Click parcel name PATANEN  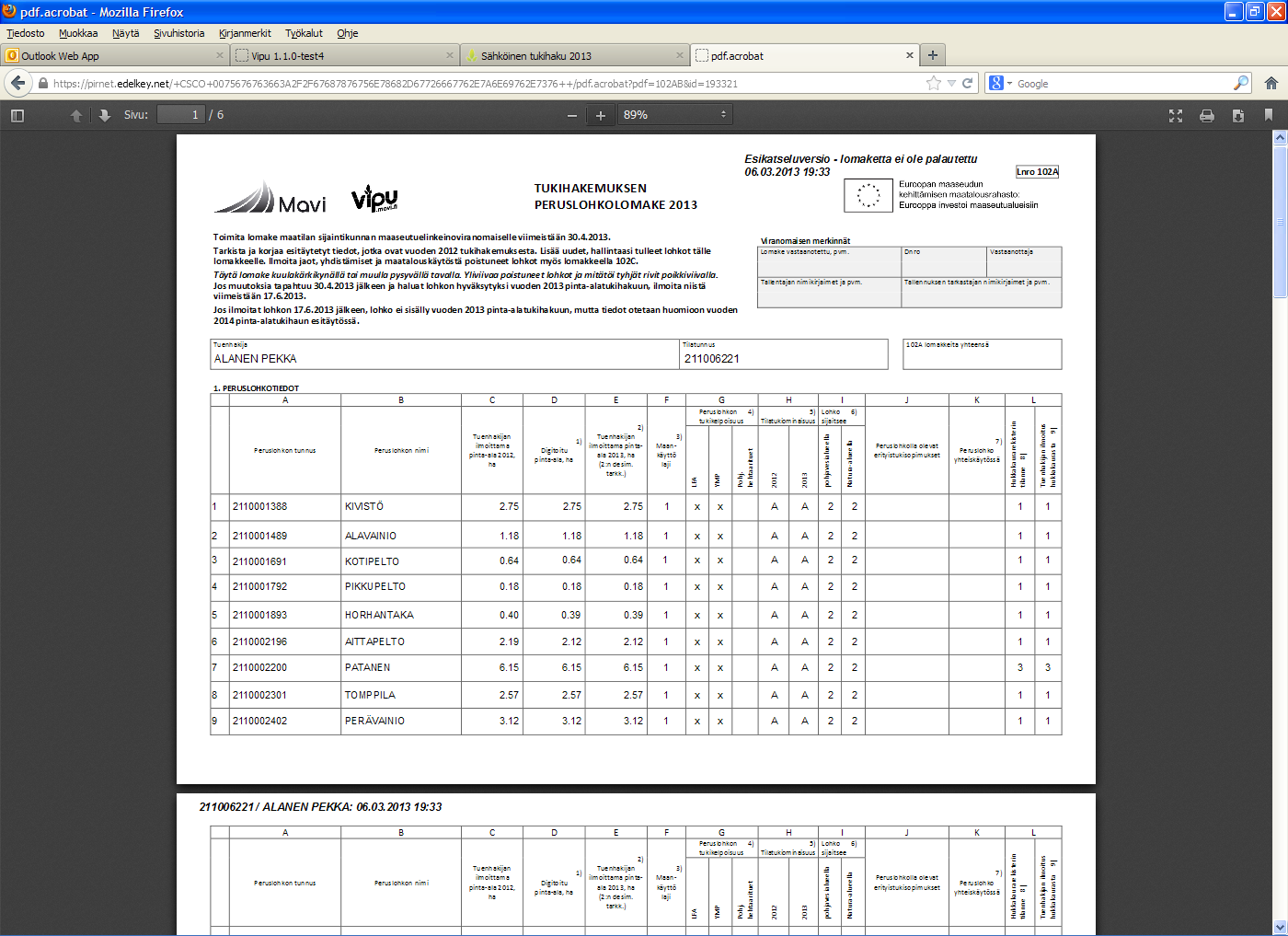[x=368, y=667]
